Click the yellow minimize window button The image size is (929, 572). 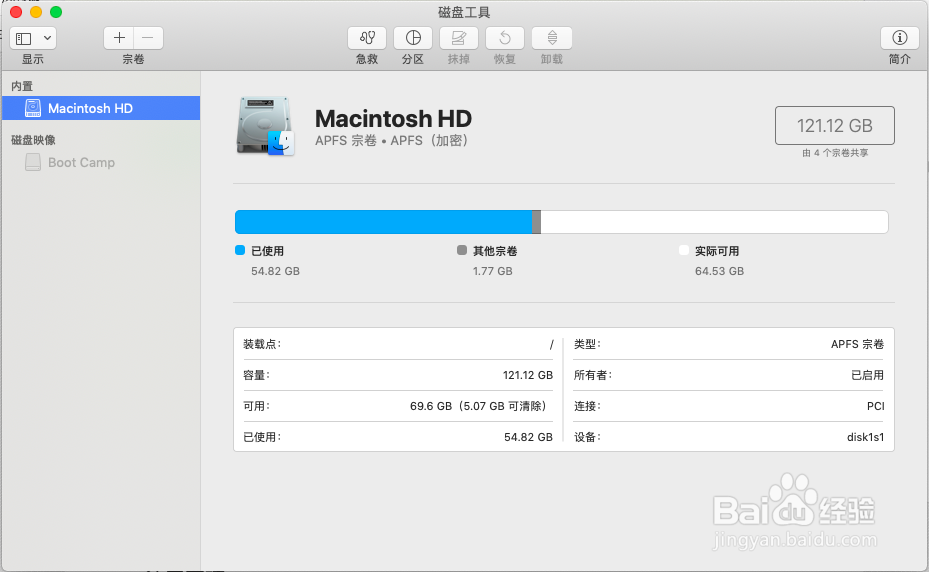36,12
